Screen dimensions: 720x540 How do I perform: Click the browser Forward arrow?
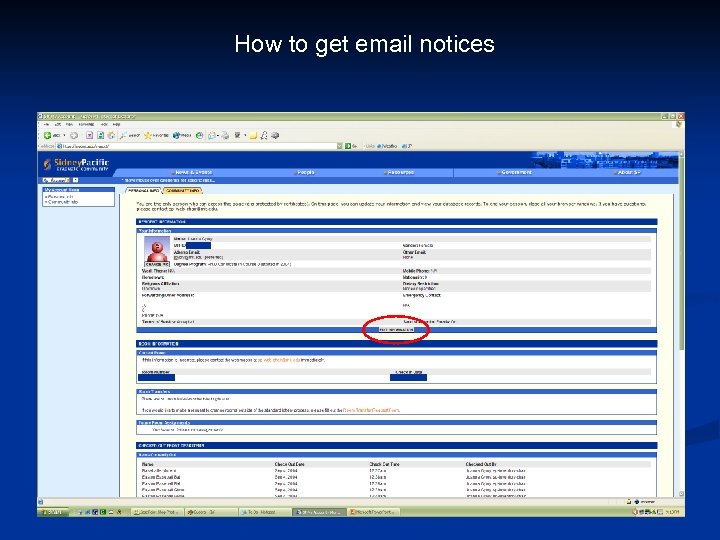click(x=74, y=135)
